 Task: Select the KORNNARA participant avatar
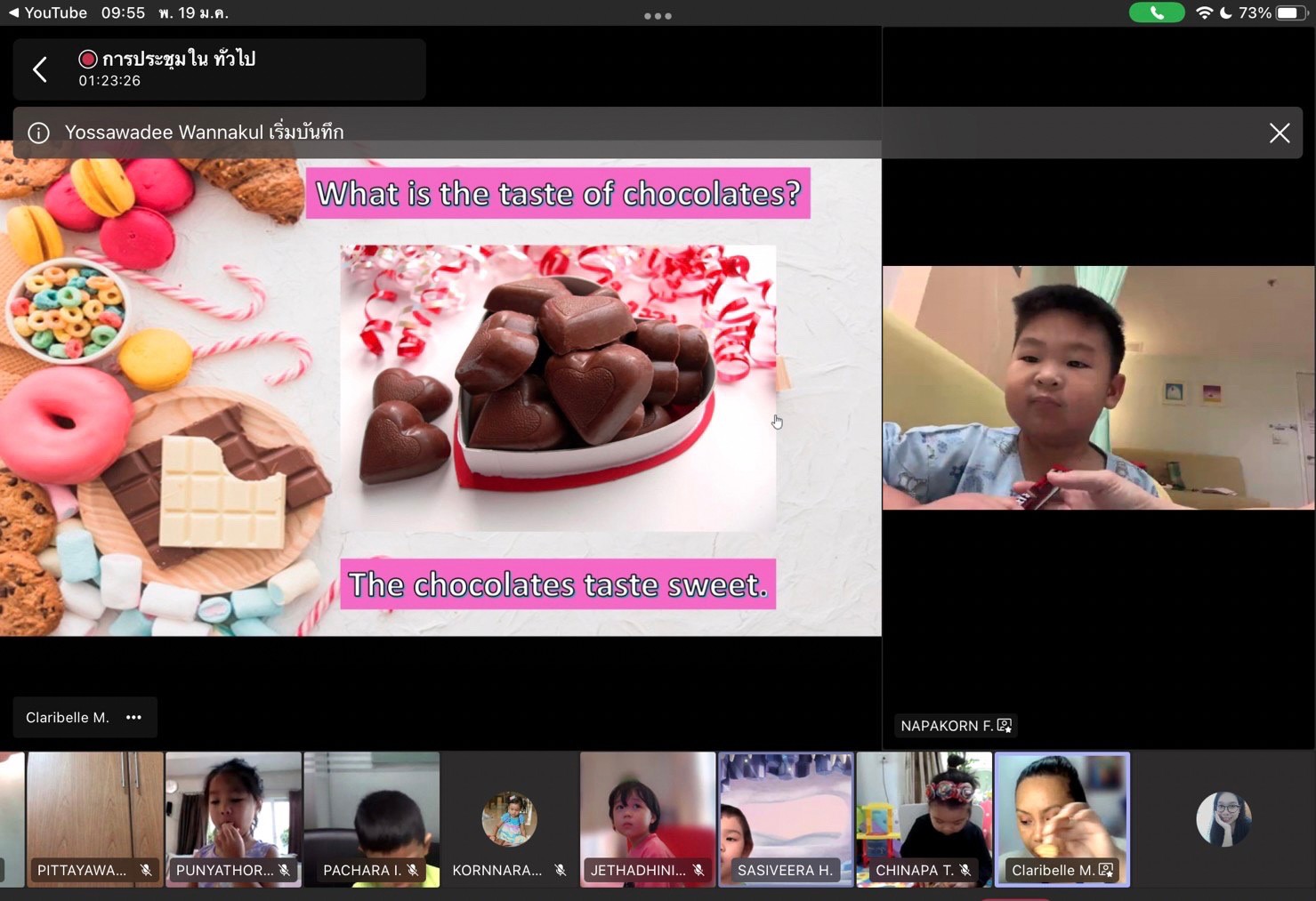509,818
